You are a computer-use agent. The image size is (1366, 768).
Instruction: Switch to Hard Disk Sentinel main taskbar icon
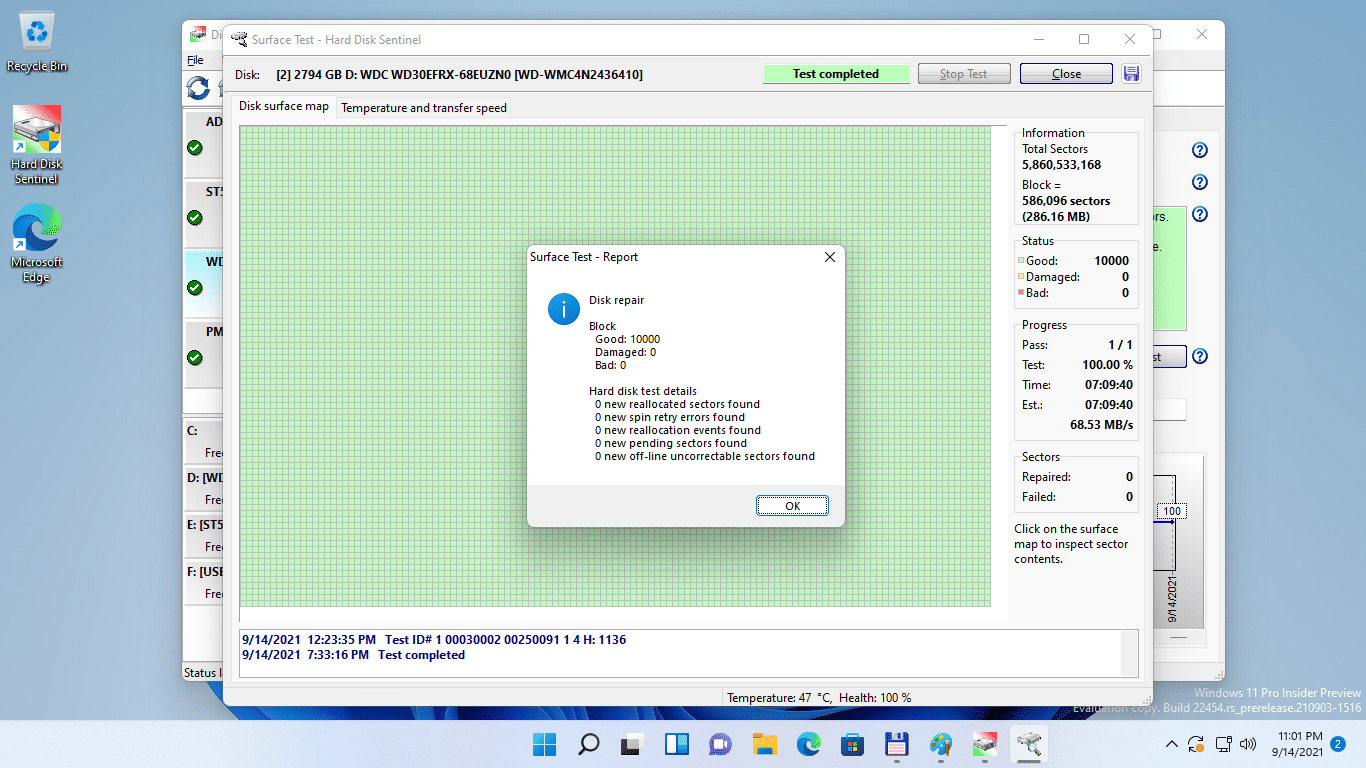click(x=984, y=744)
